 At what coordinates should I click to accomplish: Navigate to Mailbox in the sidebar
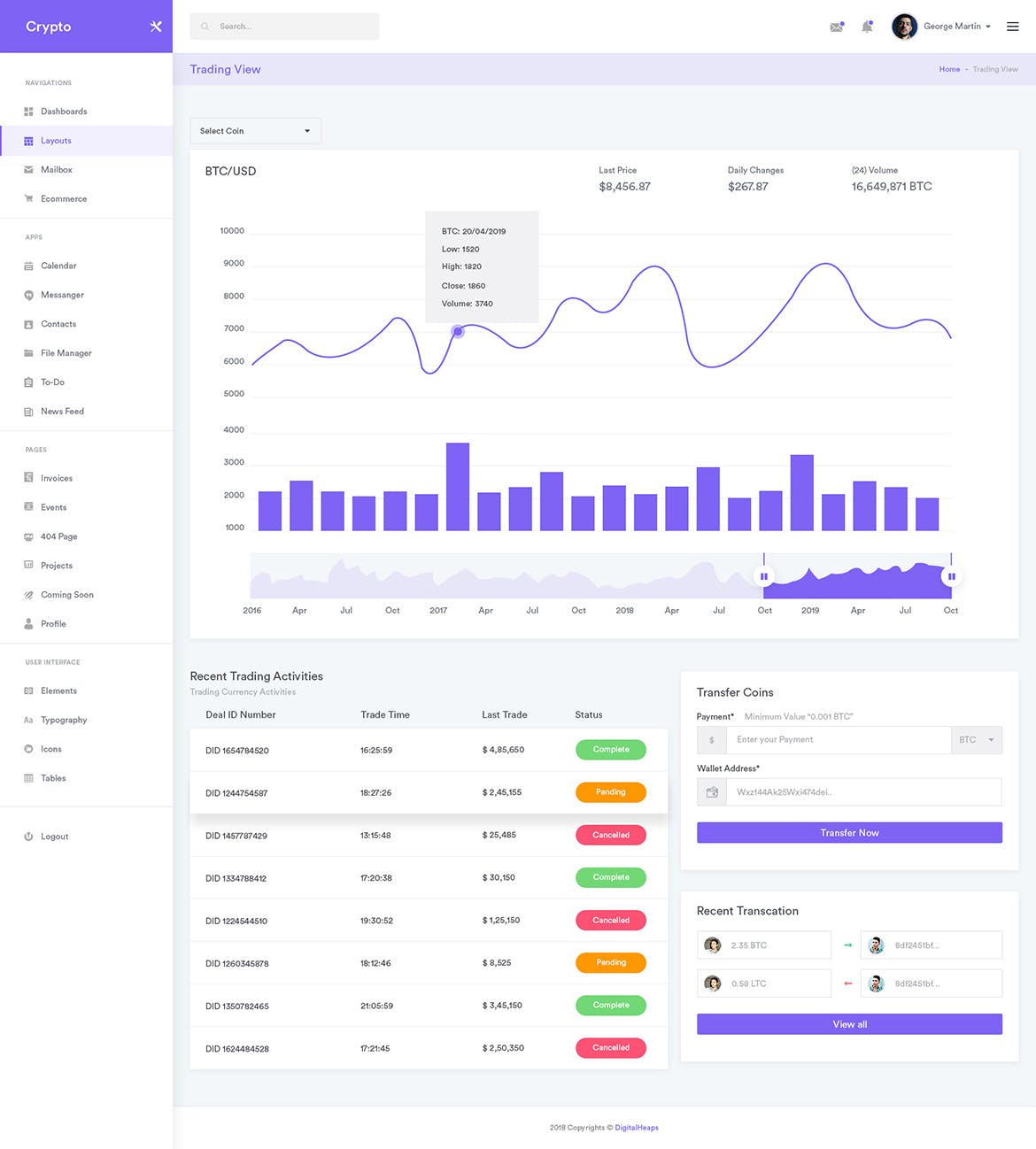click(x=57, y=169)
